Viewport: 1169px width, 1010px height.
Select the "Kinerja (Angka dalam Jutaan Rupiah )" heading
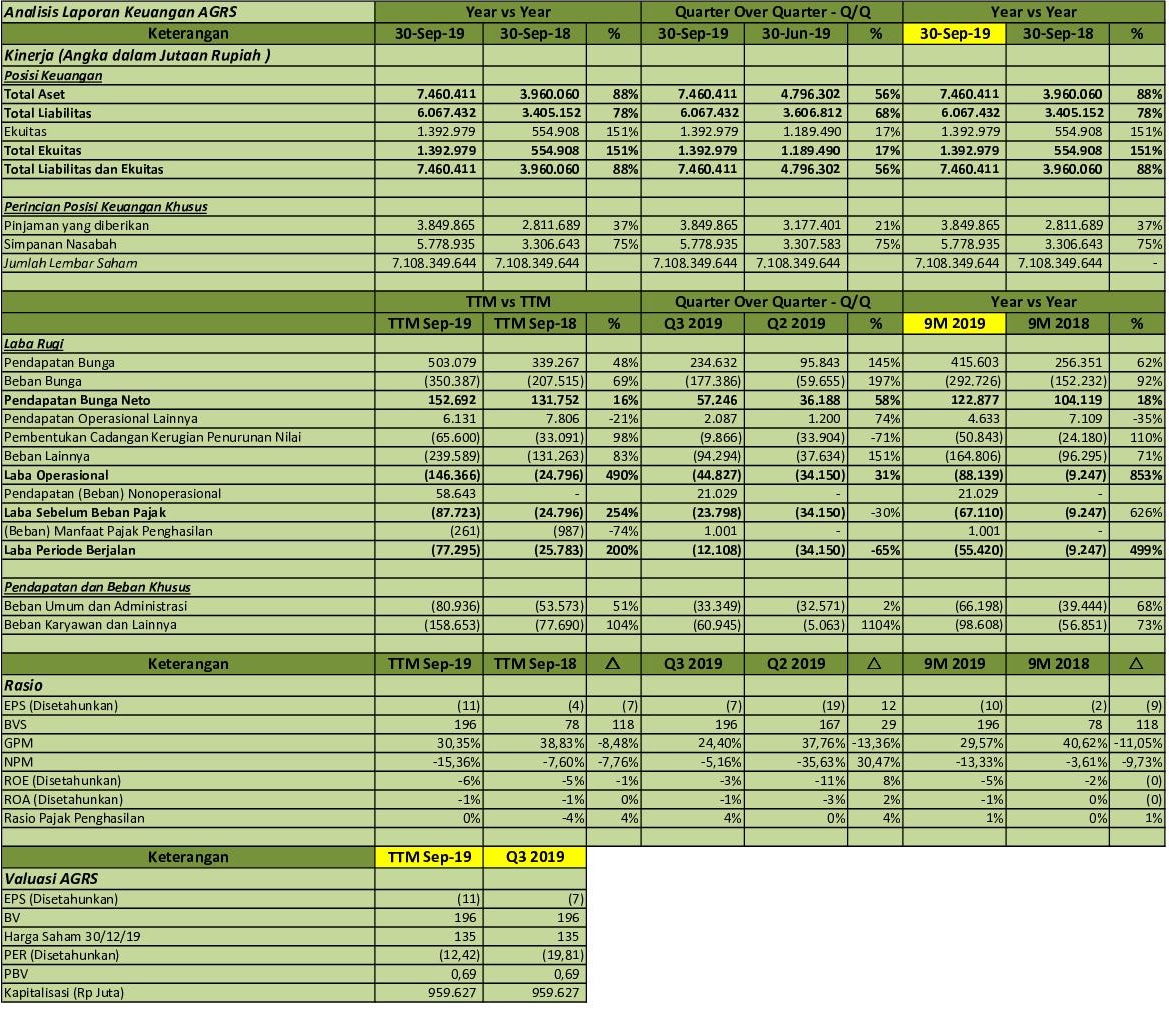137,55
